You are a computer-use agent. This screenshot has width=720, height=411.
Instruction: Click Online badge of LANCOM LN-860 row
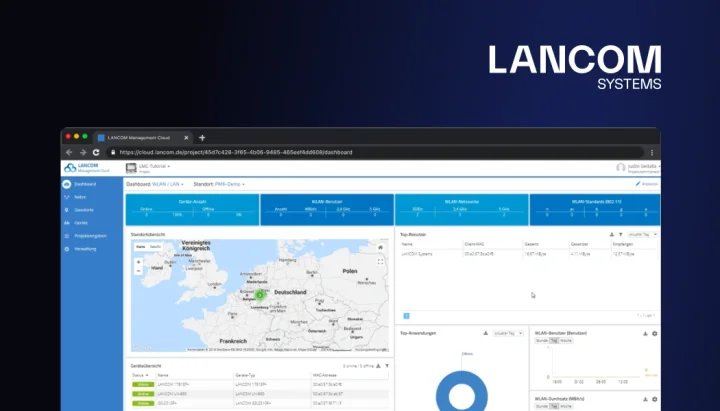tap(143, 394)
